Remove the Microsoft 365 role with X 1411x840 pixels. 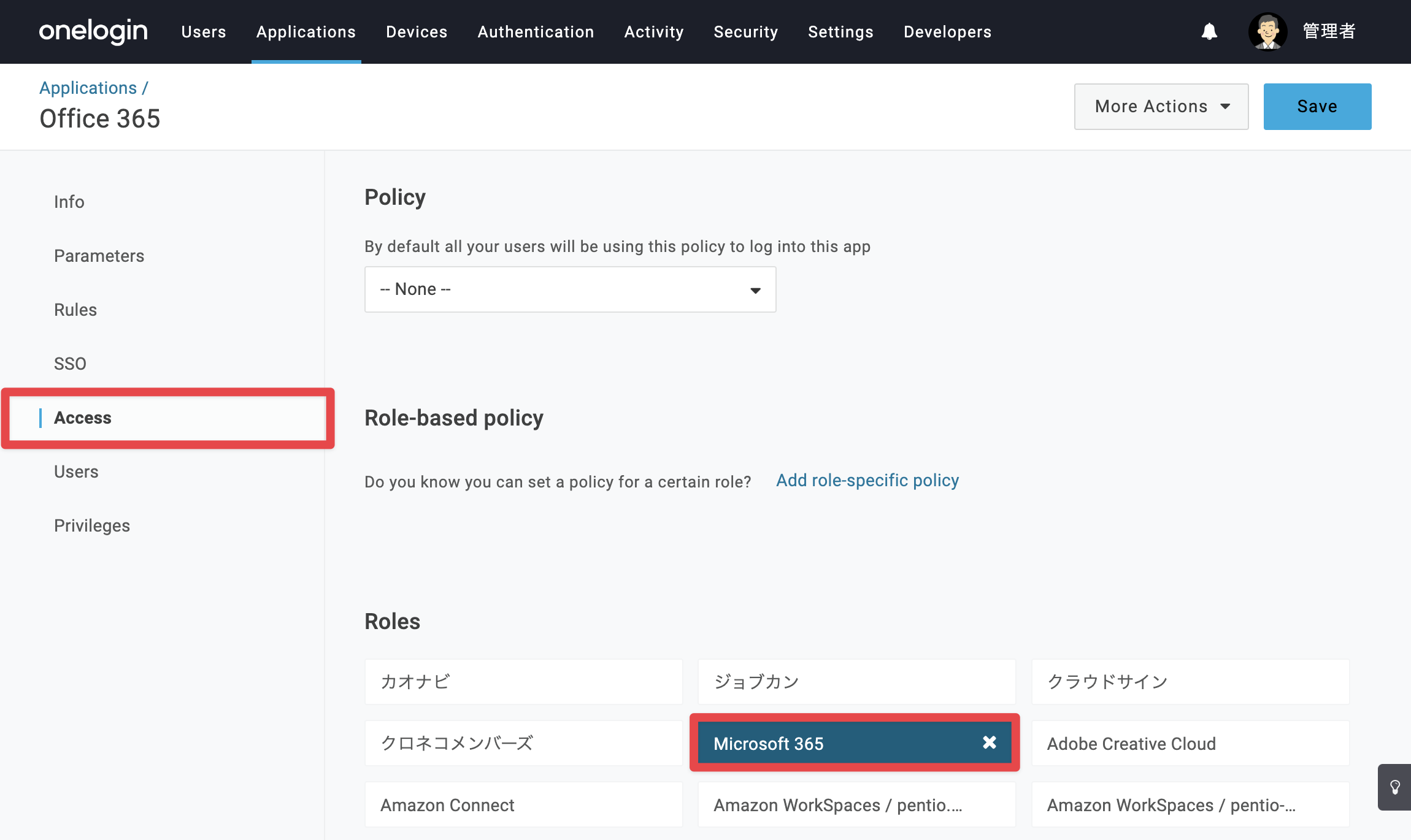click(x=989, y=743)
